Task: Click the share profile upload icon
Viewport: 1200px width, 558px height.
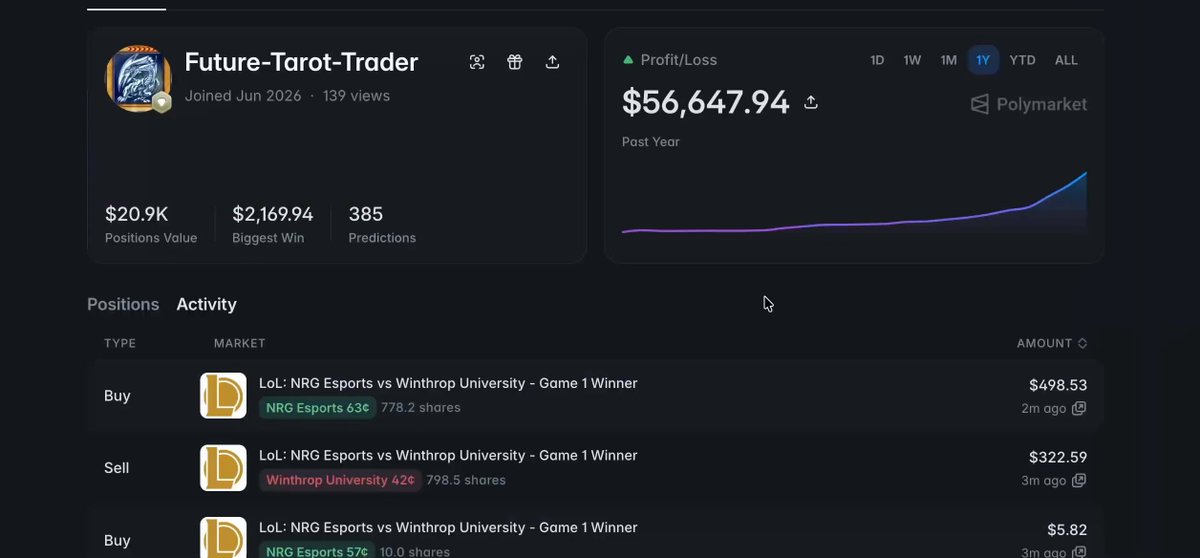Action: 552,62
